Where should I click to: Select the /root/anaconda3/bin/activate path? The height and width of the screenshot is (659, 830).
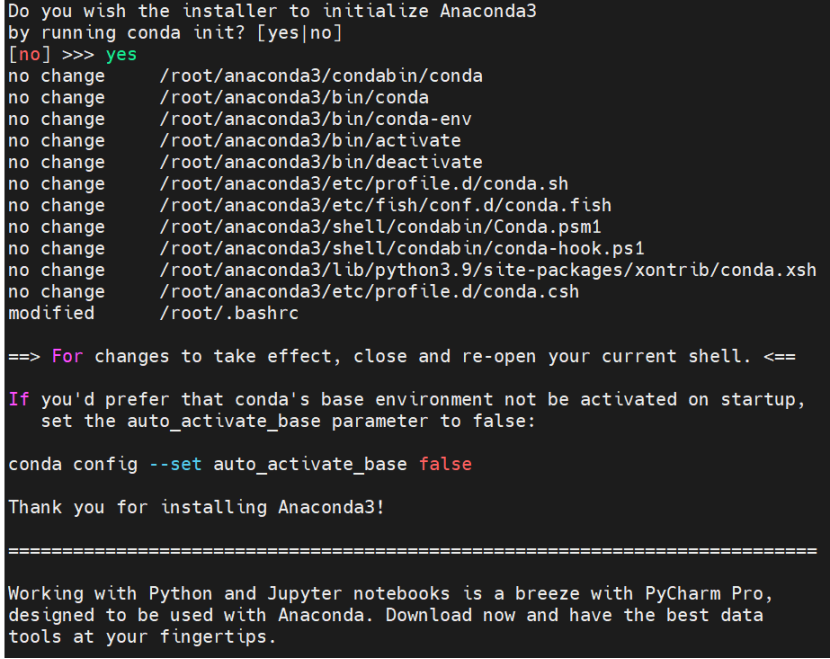click(310, 141)
